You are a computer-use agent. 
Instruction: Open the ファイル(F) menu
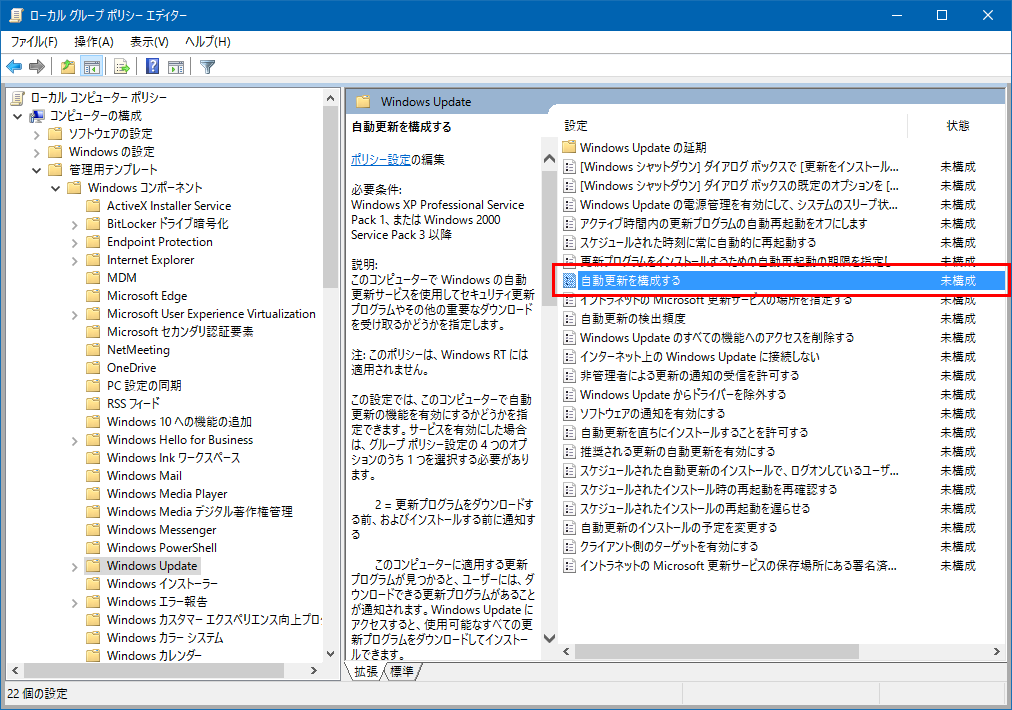tap(34, 42)
